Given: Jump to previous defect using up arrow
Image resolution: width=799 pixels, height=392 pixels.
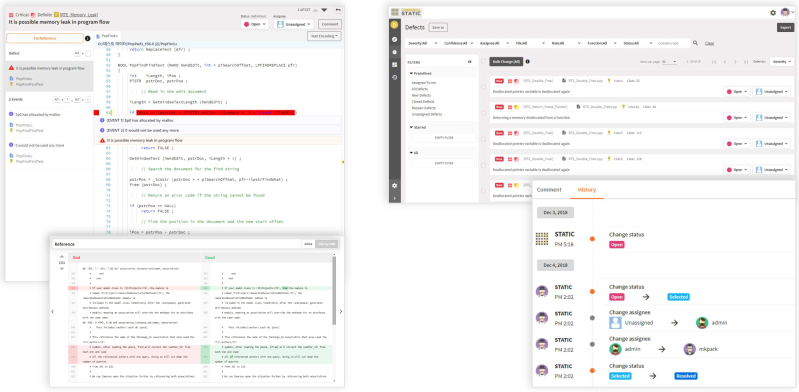Looking at the screenshot, I should [x=314, y=10].
